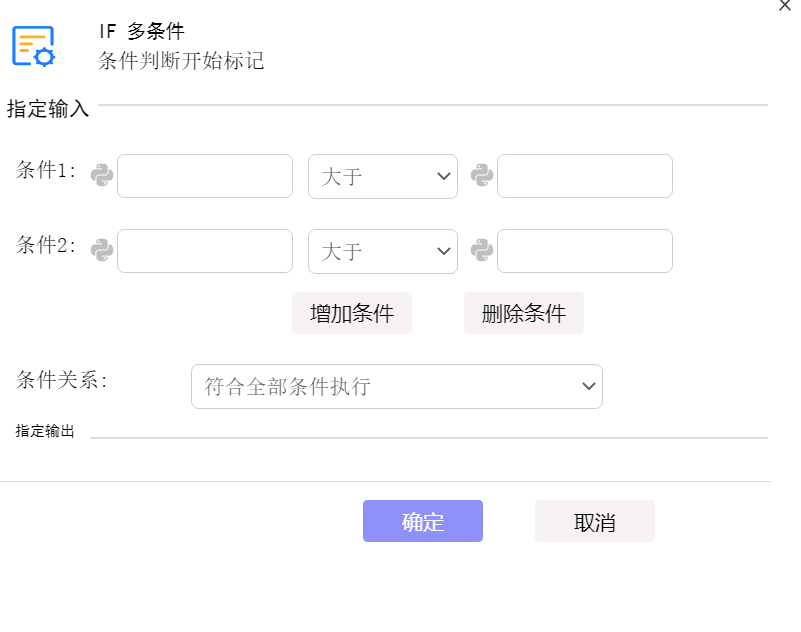Click the 指定输出 section header
Screen dimensions: 801x632
(45, 431)
